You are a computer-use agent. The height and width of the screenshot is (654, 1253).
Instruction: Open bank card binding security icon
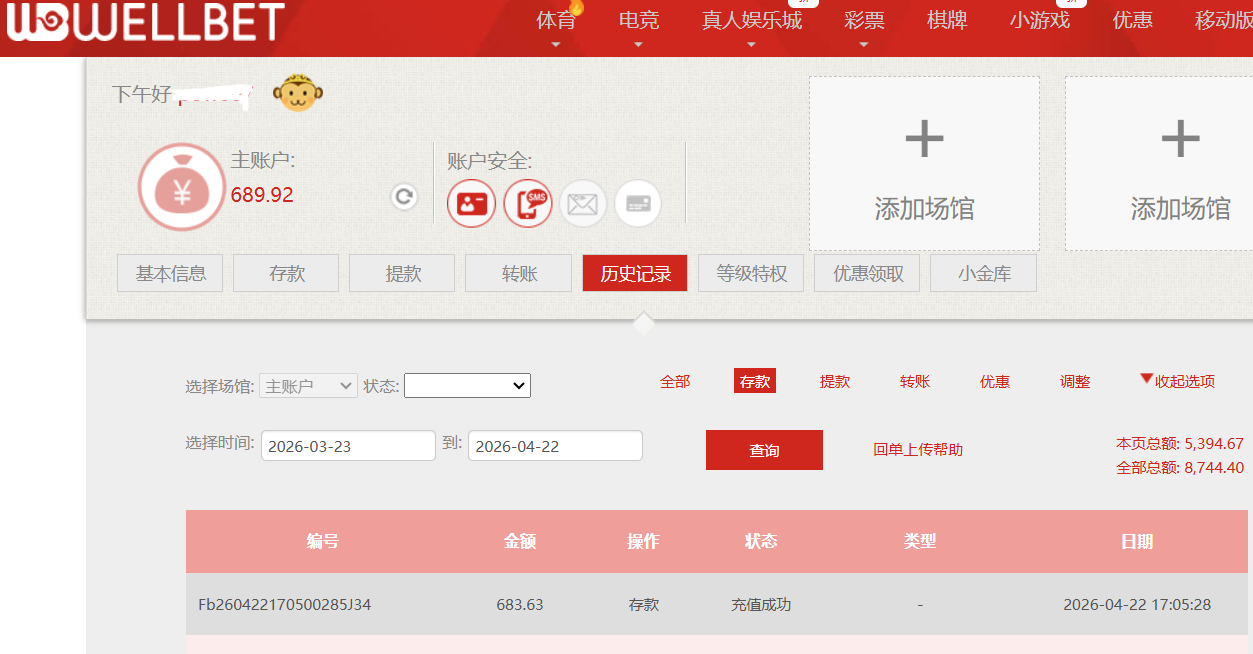pos(638,204)
